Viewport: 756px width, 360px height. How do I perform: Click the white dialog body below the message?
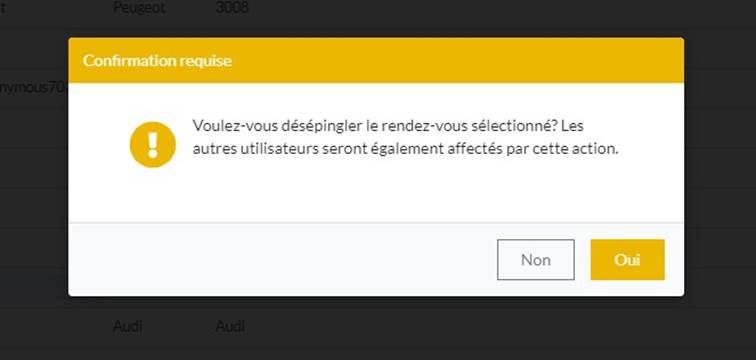(376, 193)
